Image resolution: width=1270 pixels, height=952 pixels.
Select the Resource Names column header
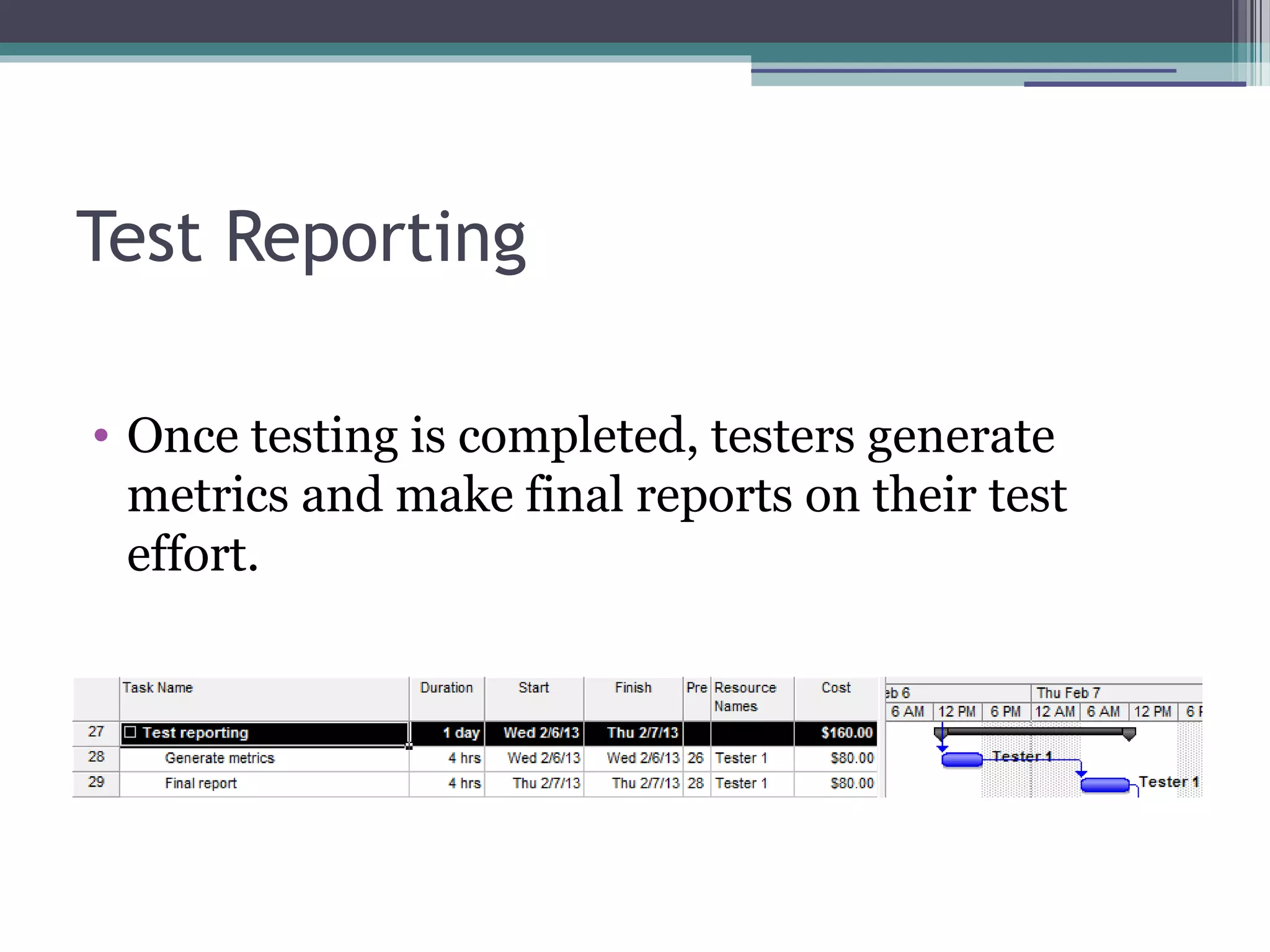[x=752, y=699]
